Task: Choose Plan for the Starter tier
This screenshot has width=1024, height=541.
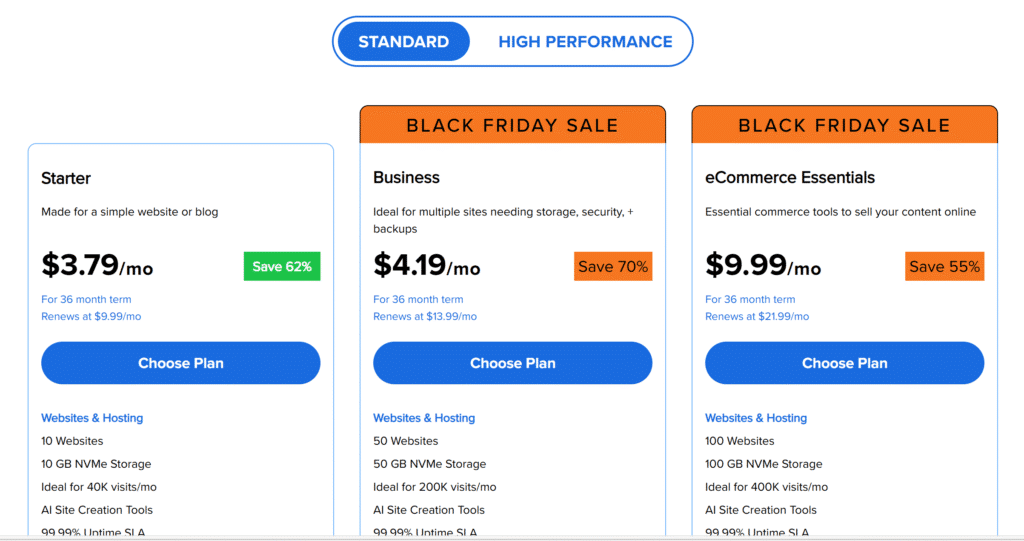Action: 180,363
